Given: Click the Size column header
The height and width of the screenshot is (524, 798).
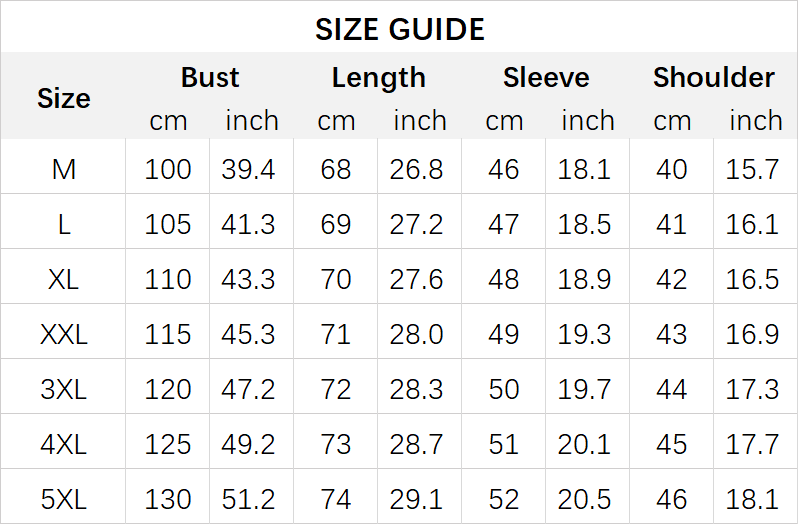Looking at the screenshot, I should point(63,98).
